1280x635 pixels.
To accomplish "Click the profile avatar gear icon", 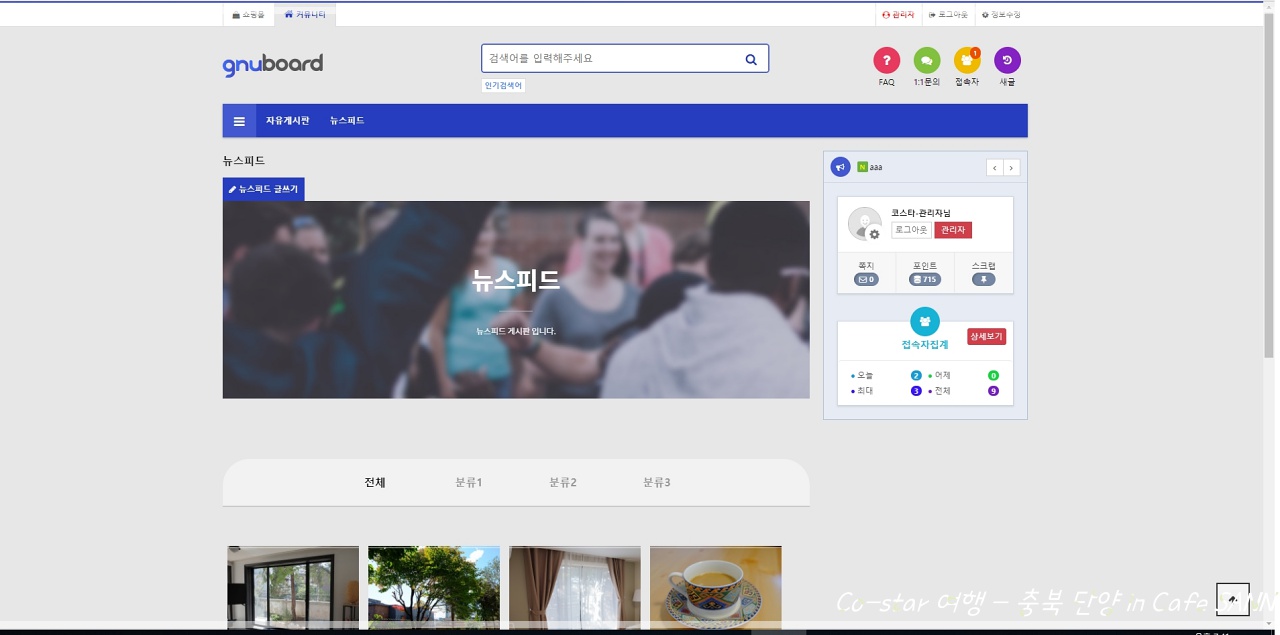I will [x=874, y=234].
